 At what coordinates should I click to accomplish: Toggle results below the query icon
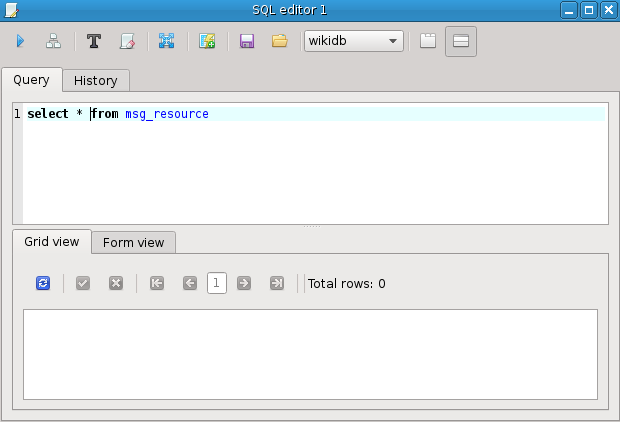461,41
